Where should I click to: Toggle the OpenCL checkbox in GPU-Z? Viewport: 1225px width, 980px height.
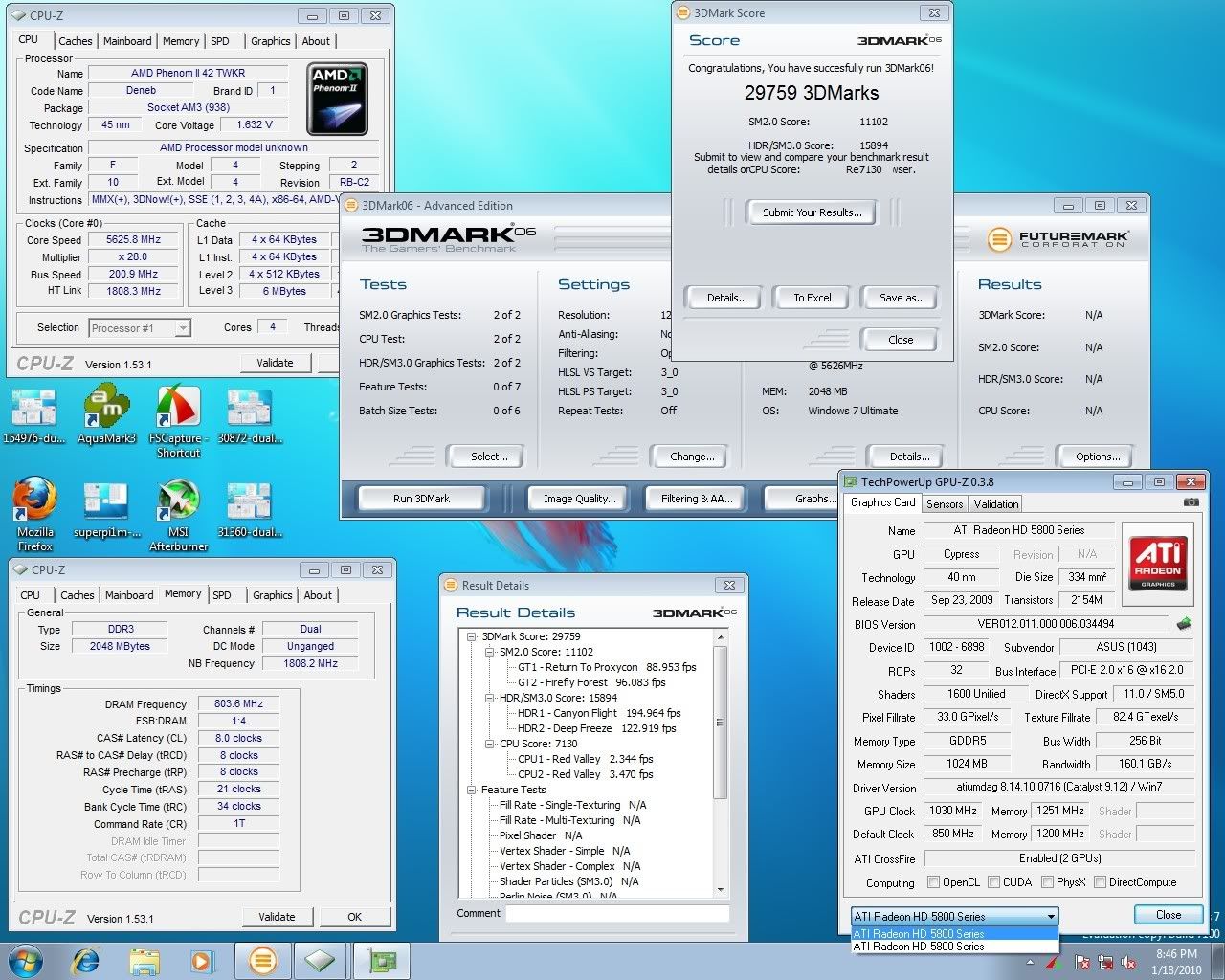tap(933, 881)
